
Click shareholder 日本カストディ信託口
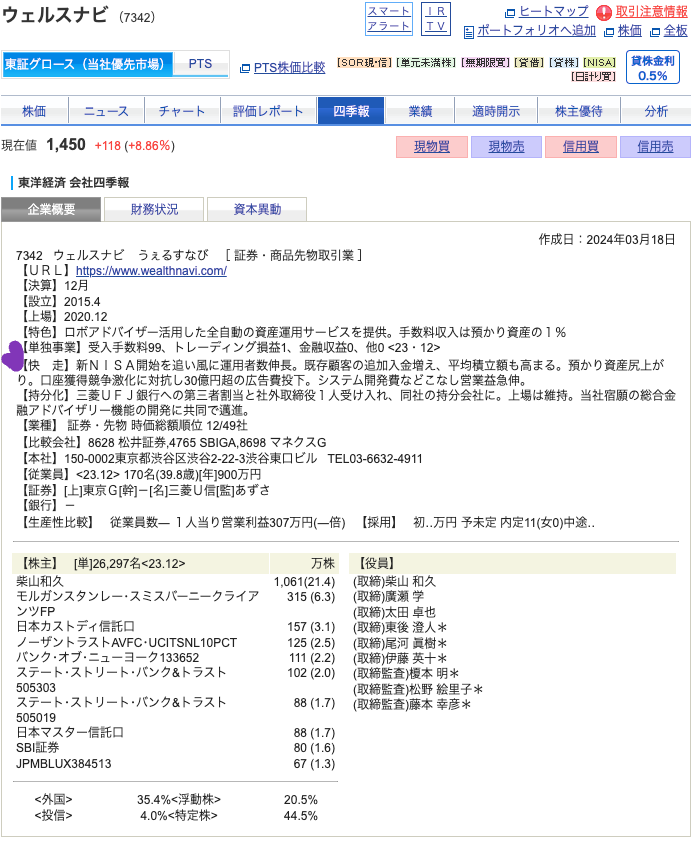(x=76, y=626)
